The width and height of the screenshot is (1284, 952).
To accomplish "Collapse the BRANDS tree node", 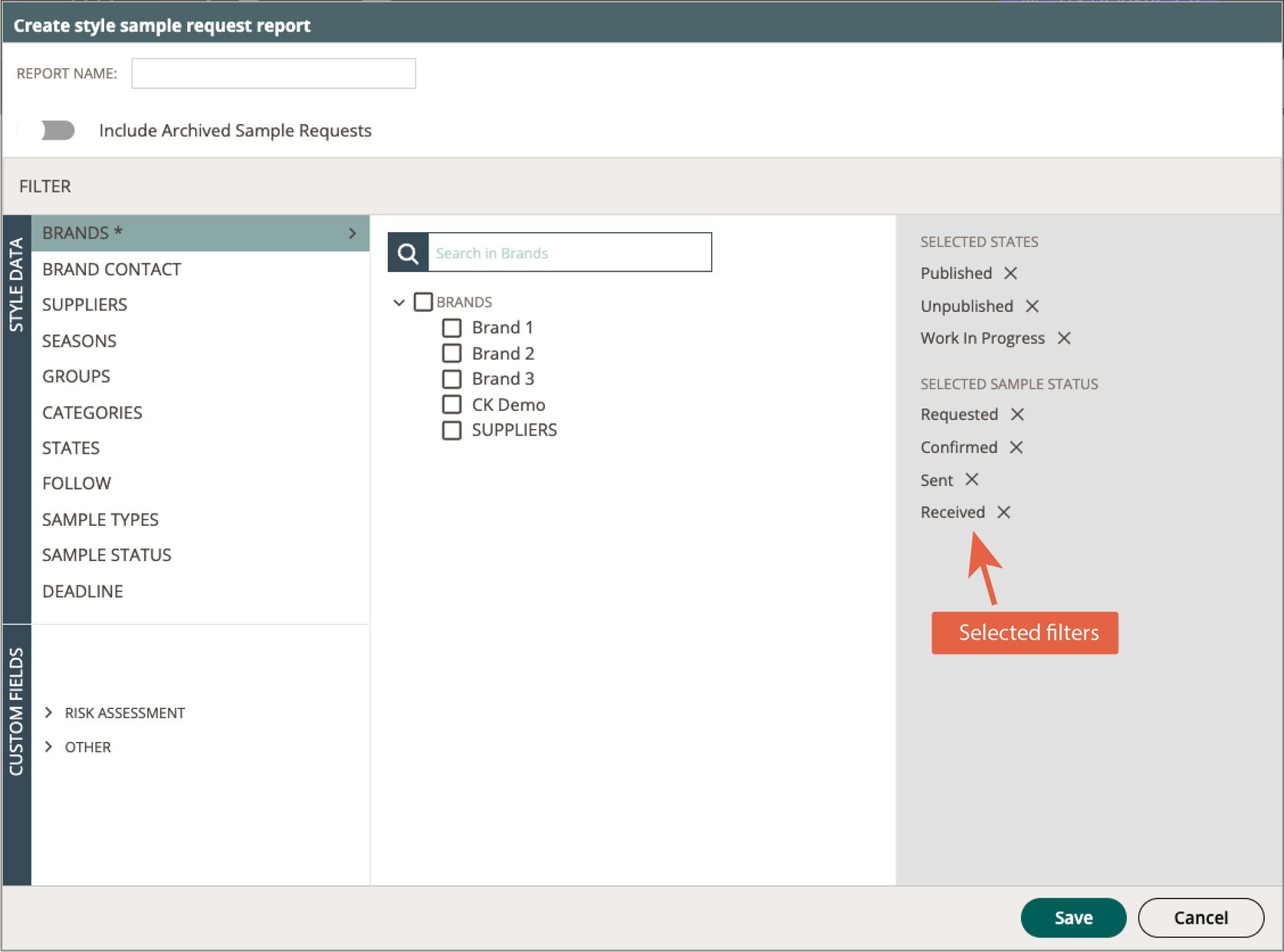I will click(x=399, y=303).
